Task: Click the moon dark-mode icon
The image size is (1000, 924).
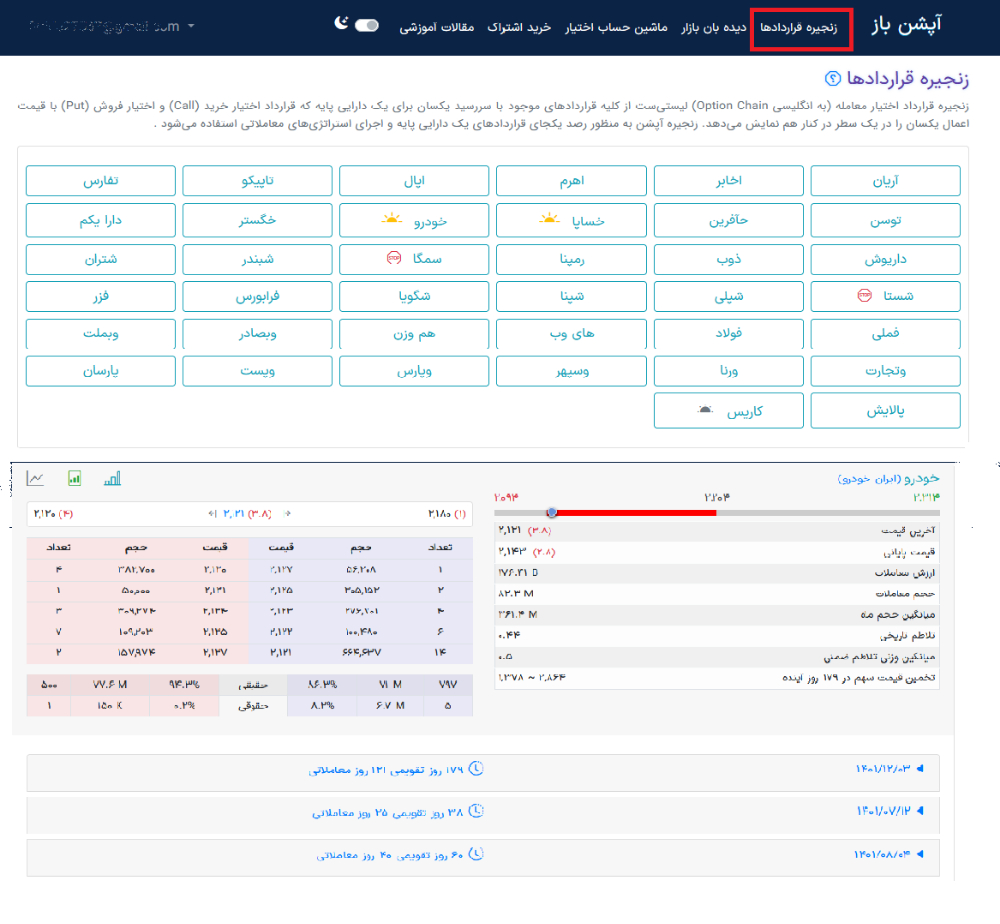Action: point(341,24)
